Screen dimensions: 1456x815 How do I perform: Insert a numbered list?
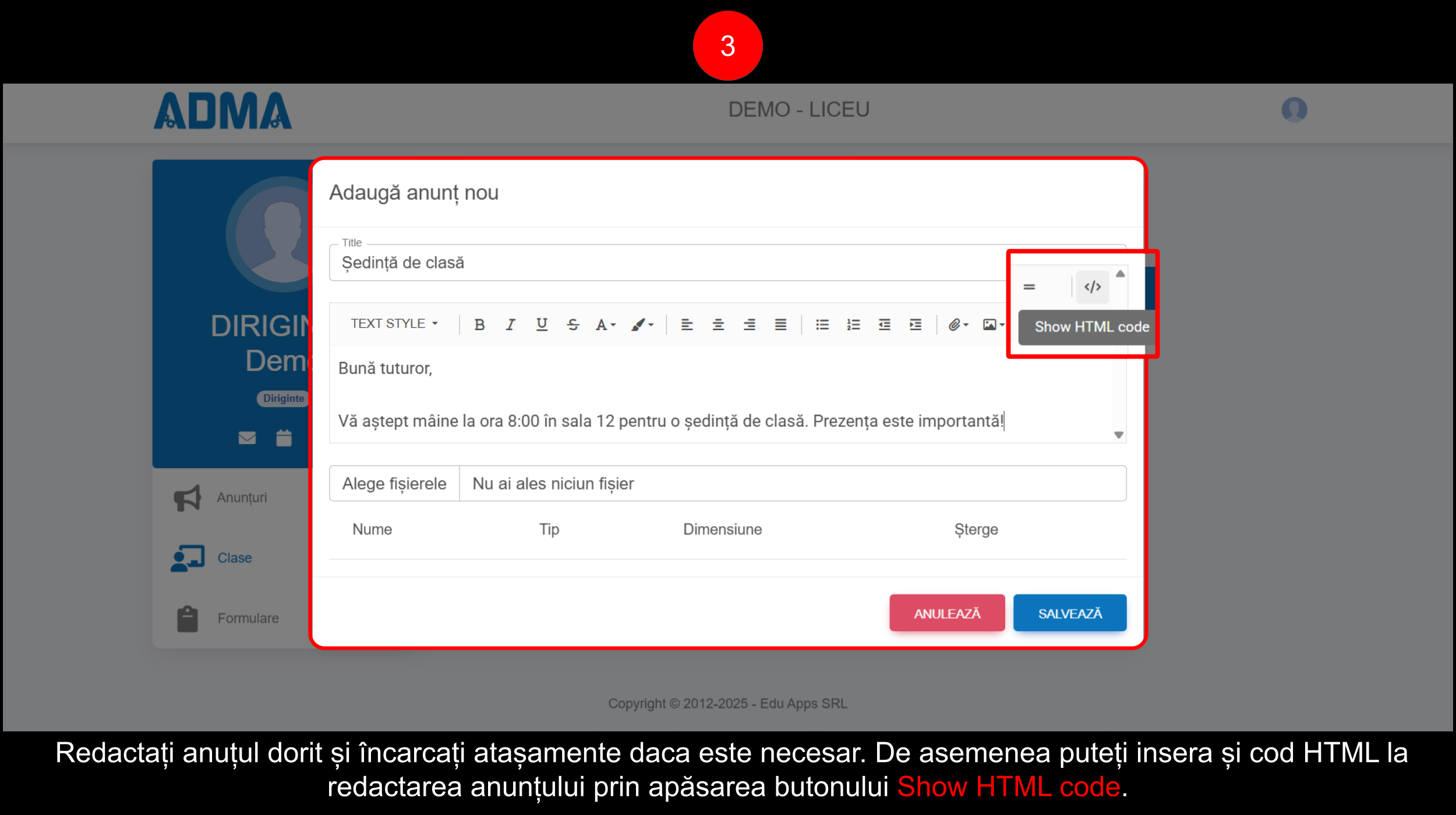(x=853, y=325)
